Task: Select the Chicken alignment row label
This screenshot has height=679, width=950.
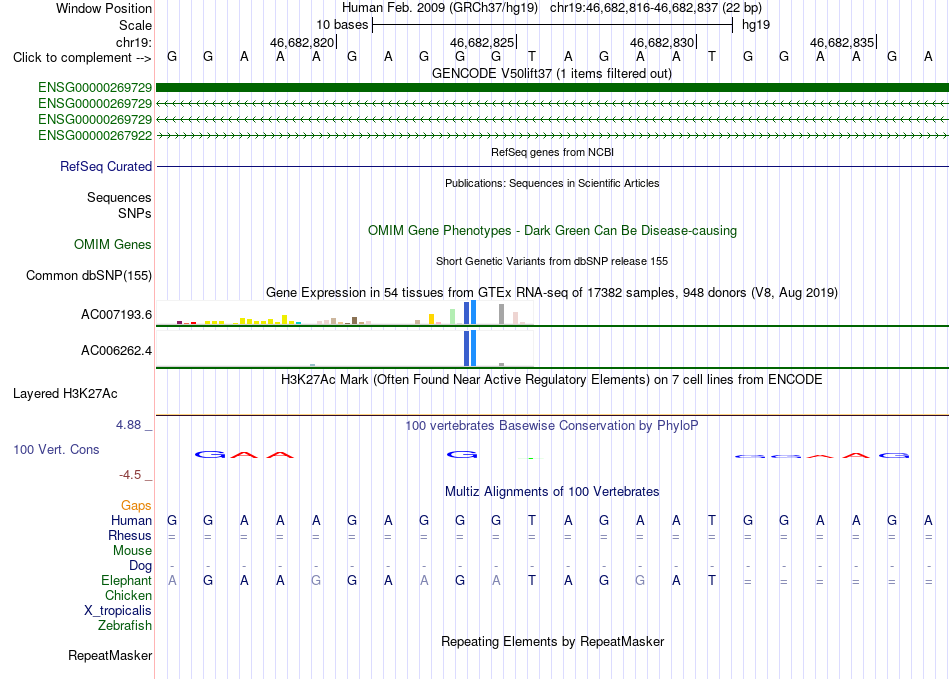Action: pos(128,595)
